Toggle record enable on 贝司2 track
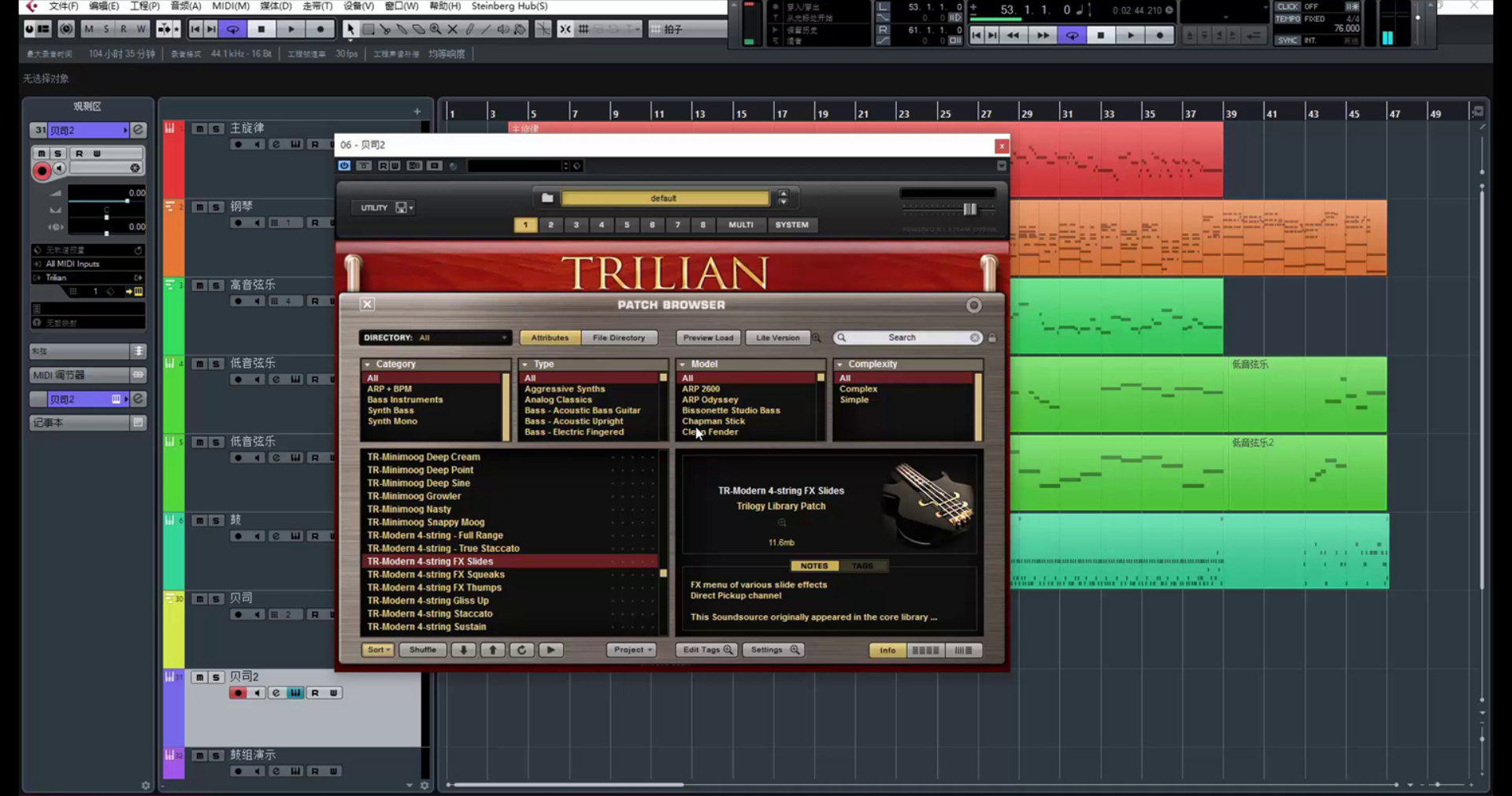Viewport: 1512px width, 796px height. click(238, 693)
